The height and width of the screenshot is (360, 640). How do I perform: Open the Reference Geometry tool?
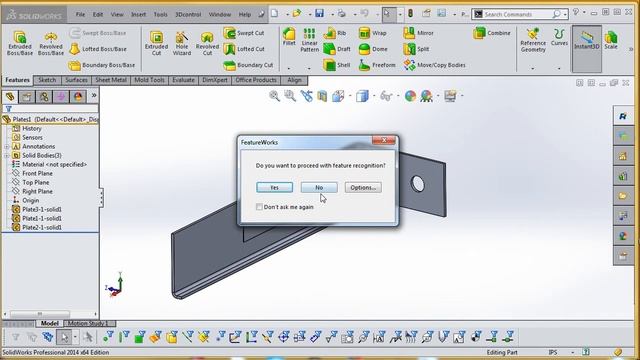[x=533, y=40]
